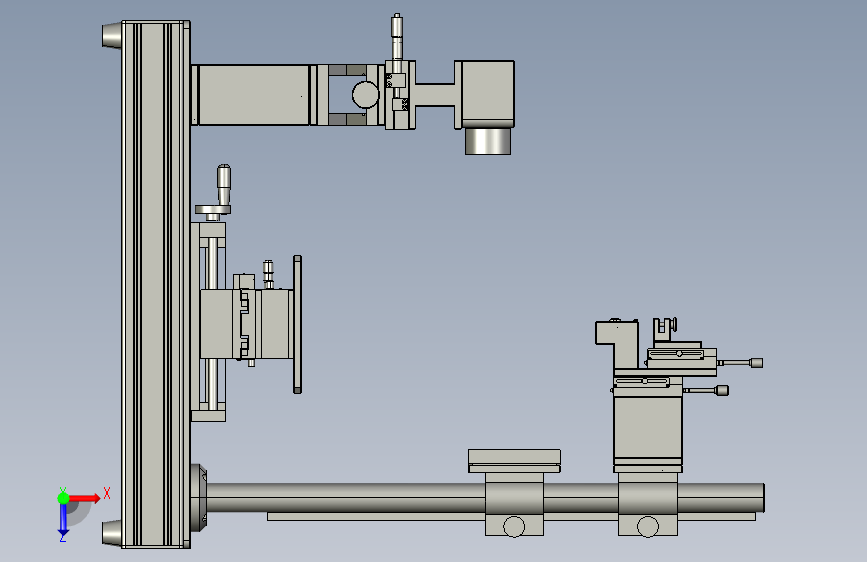Select the thin vertical disc plate on the mid-stage
This screenshot has height=562, width=867.
tap(297, 324)
